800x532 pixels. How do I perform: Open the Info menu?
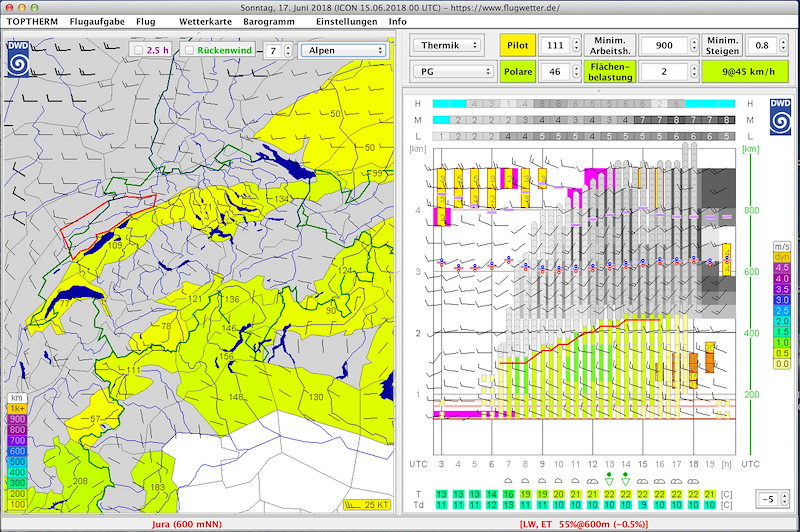pyautogui.click(x=397, y=21)
